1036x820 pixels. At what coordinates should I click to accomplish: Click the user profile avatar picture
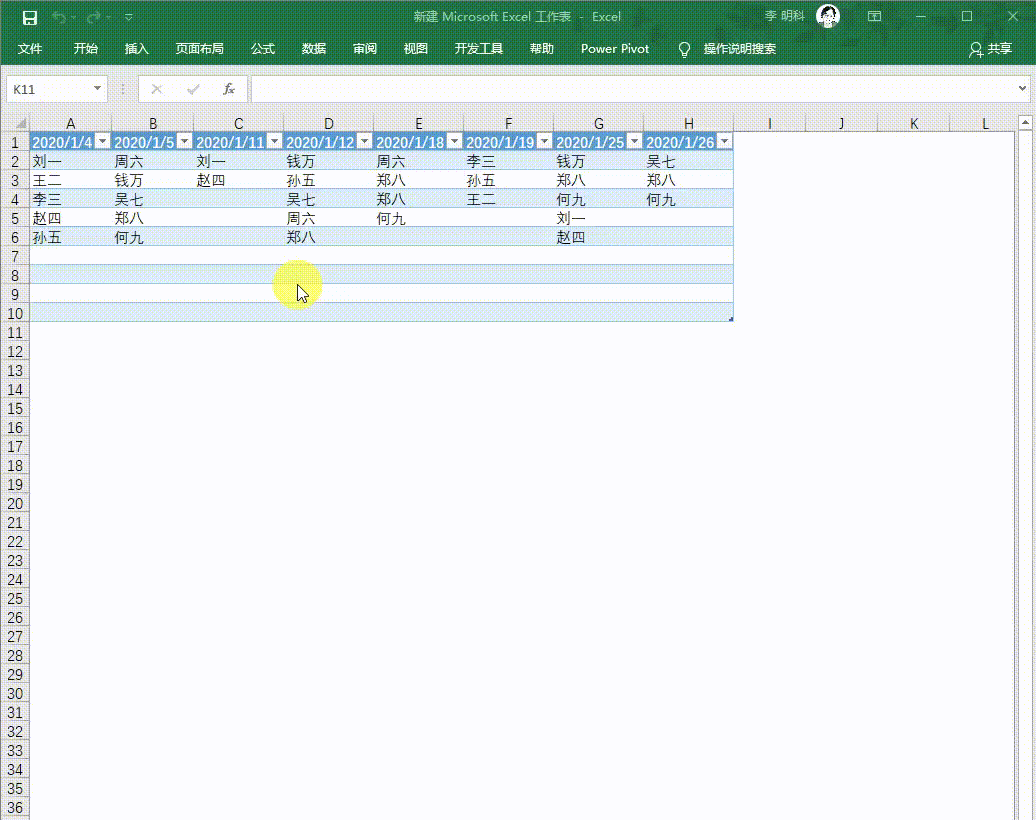click(828, 16)
